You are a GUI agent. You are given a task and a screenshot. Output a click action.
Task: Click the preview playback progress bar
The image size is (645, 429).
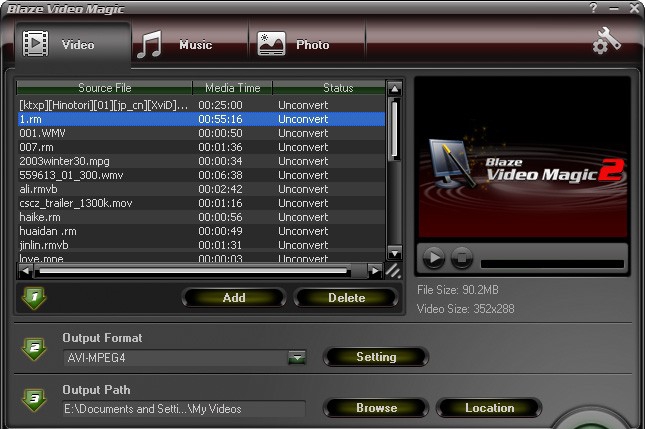[552, 264]
